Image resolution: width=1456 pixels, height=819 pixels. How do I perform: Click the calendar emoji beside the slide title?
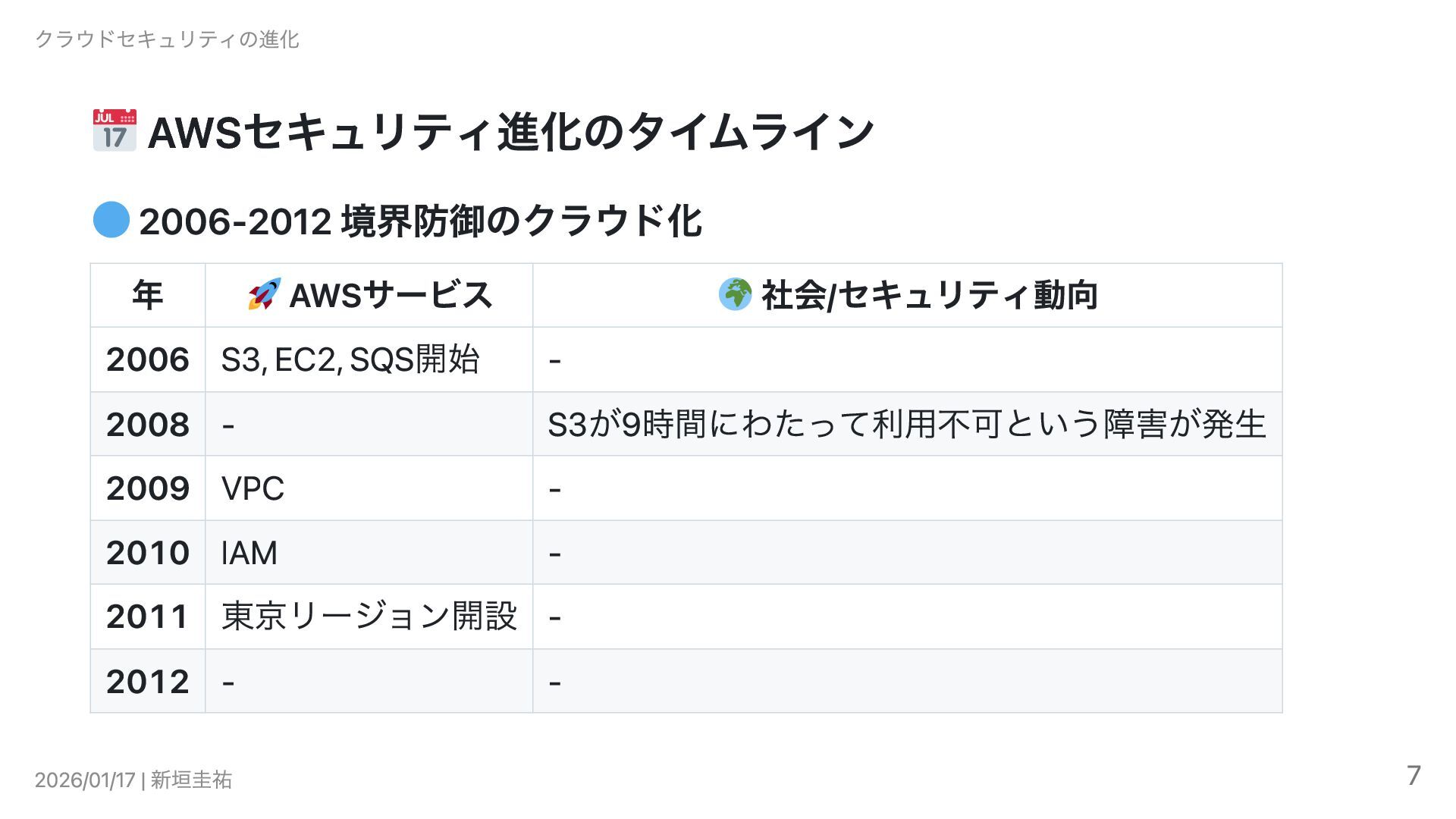tap(115, 130)
